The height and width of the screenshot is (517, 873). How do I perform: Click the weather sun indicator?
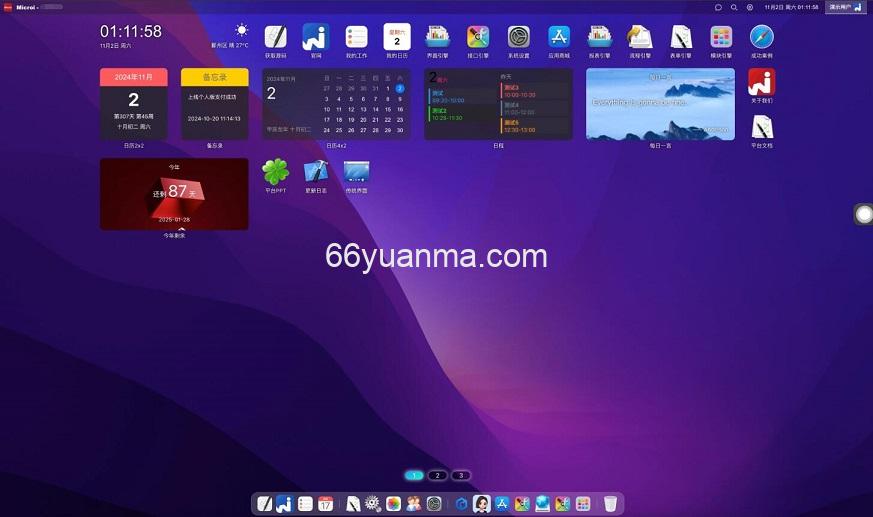pos(241,30)
